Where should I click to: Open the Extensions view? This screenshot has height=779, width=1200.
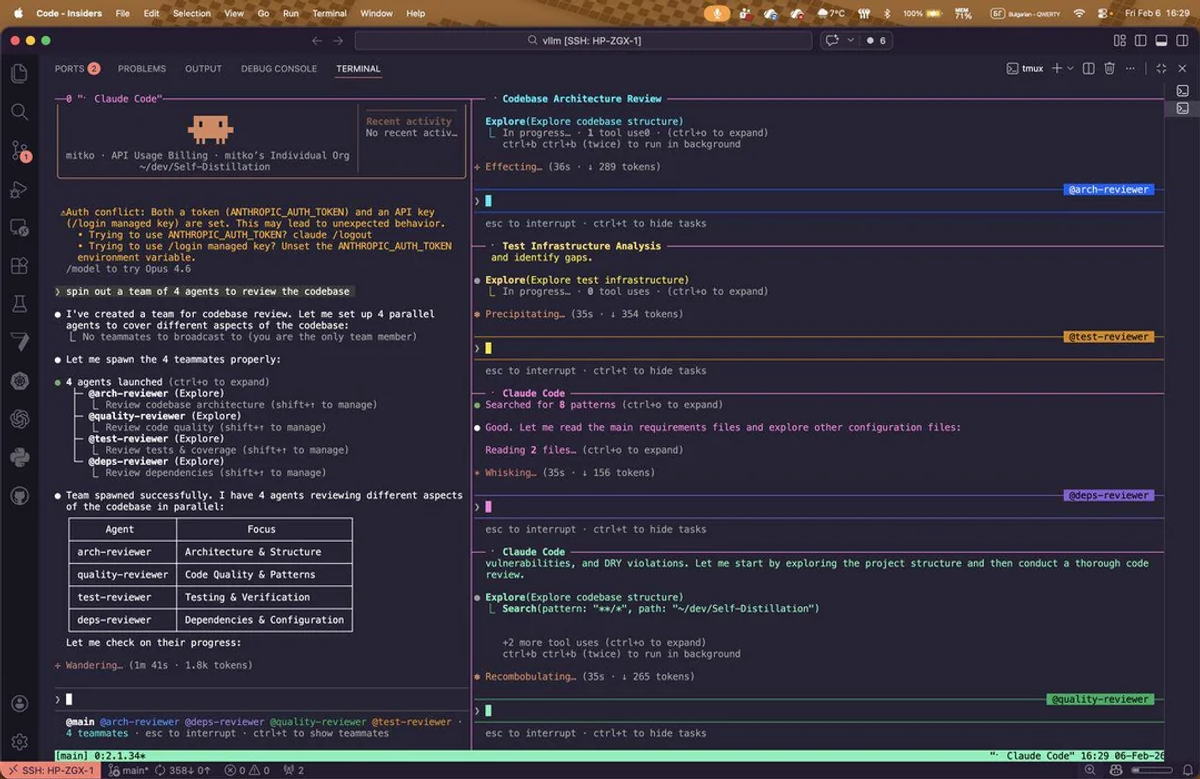19,266
